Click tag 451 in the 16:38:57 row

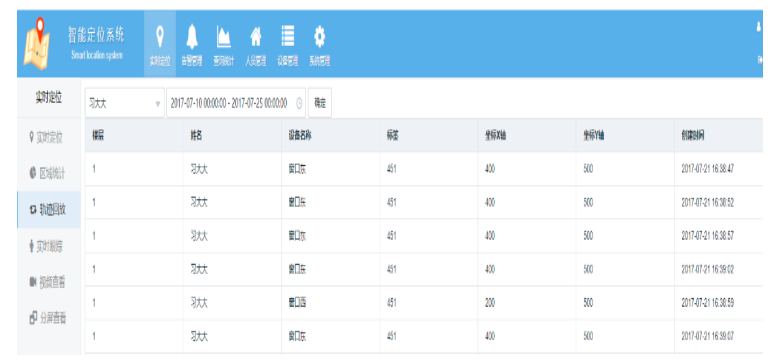coord(391,236)
